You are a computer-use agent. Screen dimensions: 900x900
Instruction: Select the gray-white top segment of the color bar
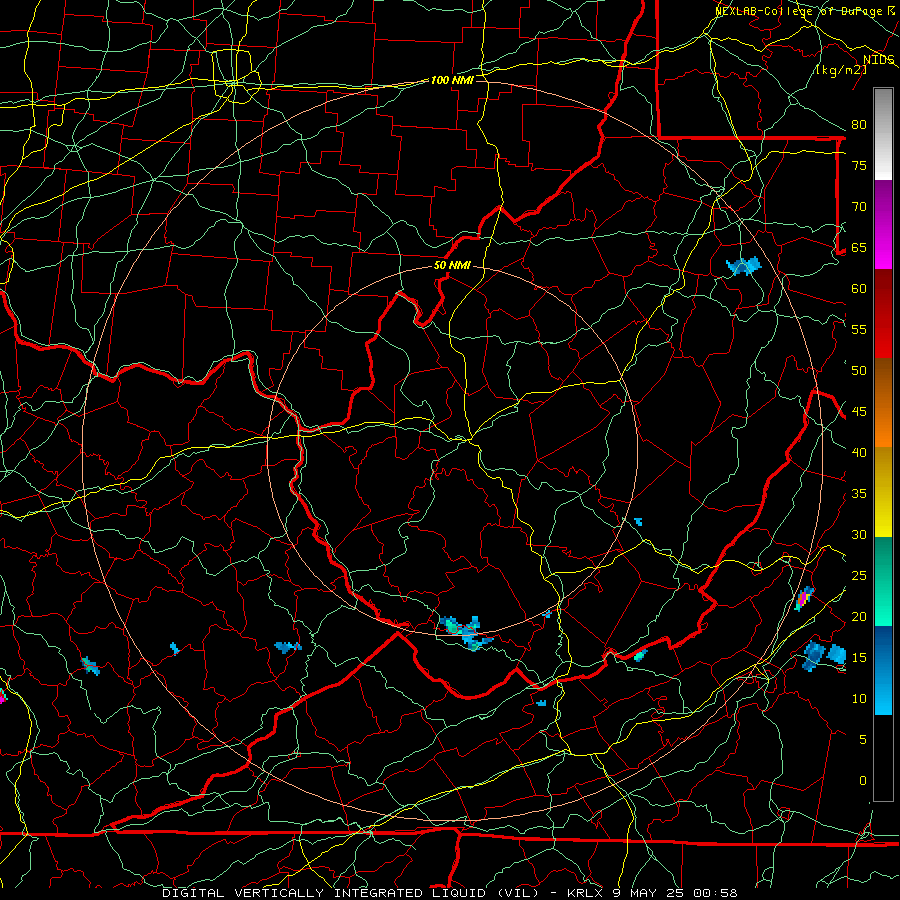[x=883, y=134]
